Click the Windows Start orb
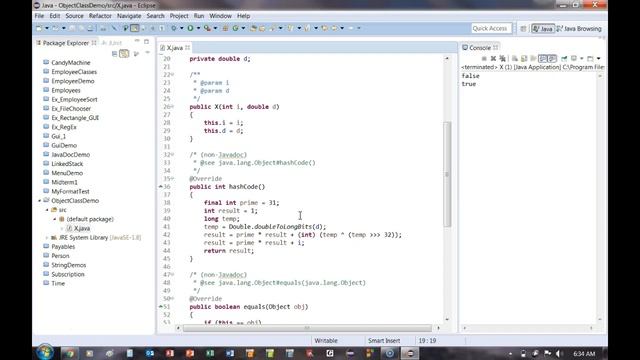The image size is (640, 360). pos(45,352)
